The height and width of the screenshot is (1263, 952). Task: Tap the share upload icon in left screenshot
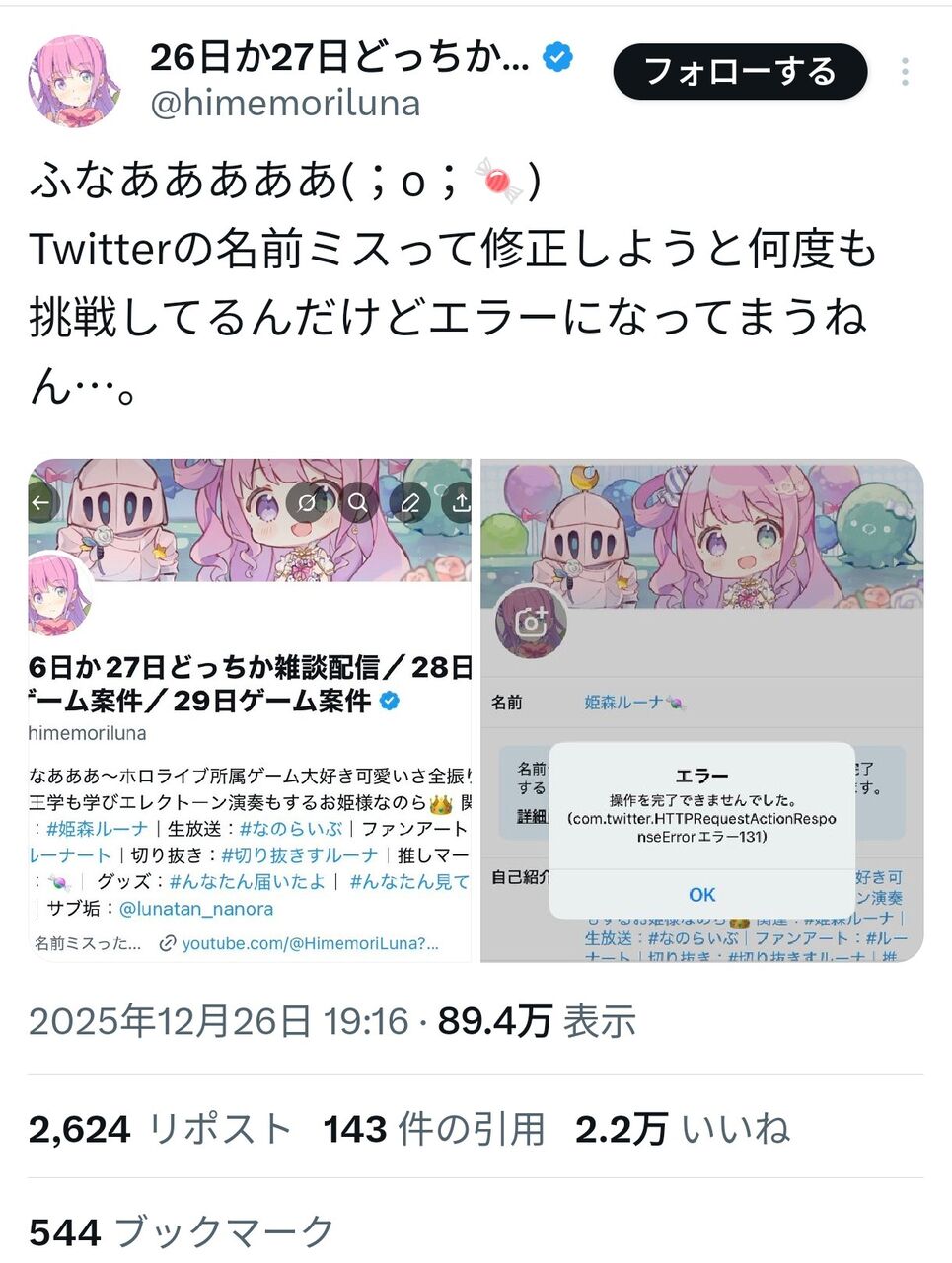tap(460, 503)
